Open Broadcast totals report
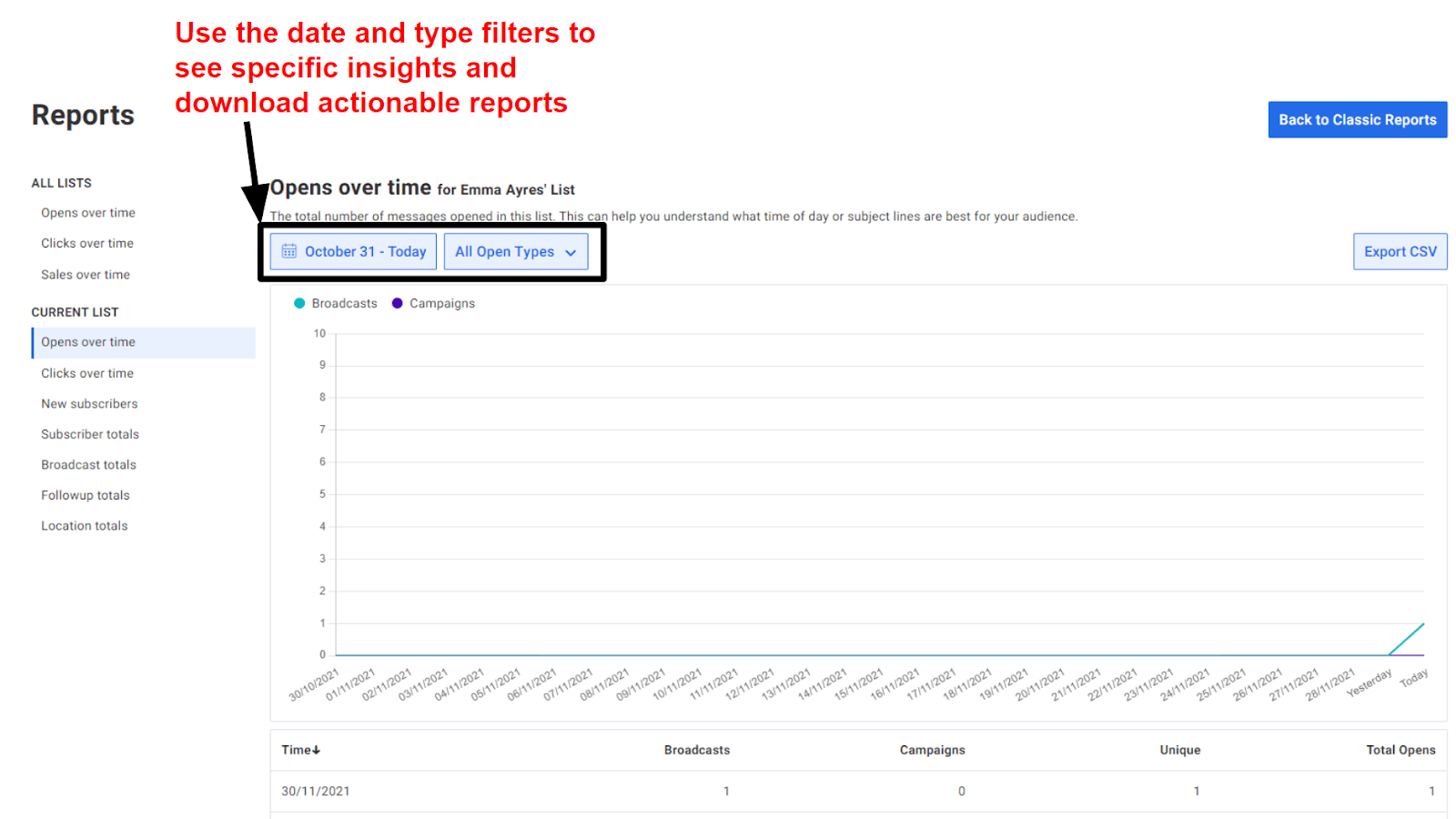 (x=88, y=465)
